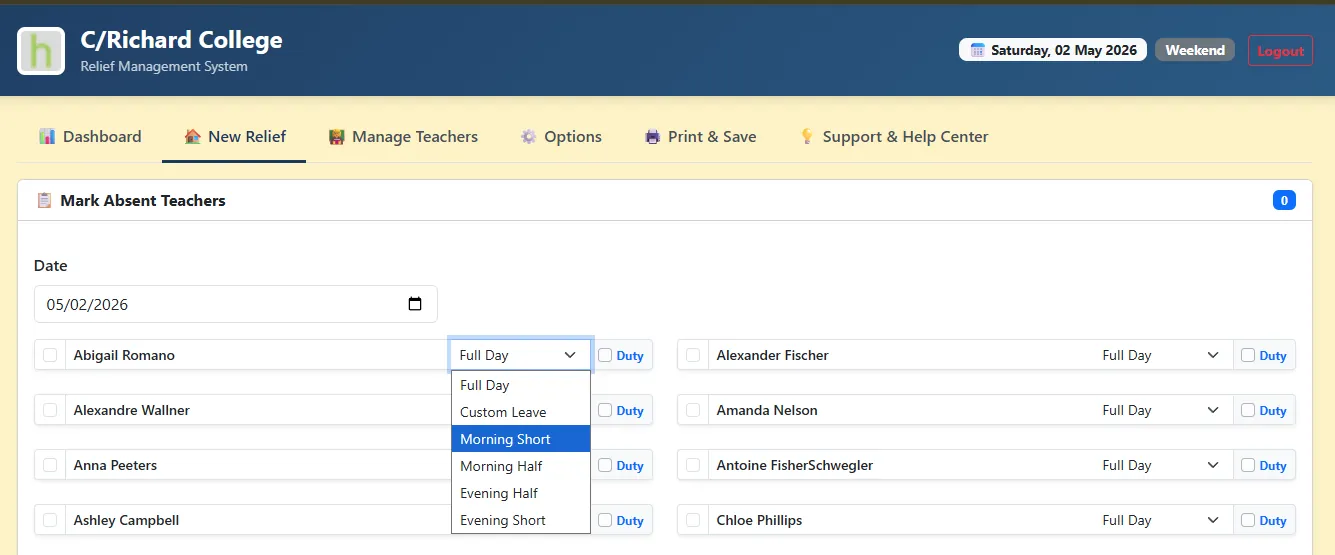The height and width of the screenshot is (555, 1335).
Task: Click the green h college logo
Action: (41, 51)
